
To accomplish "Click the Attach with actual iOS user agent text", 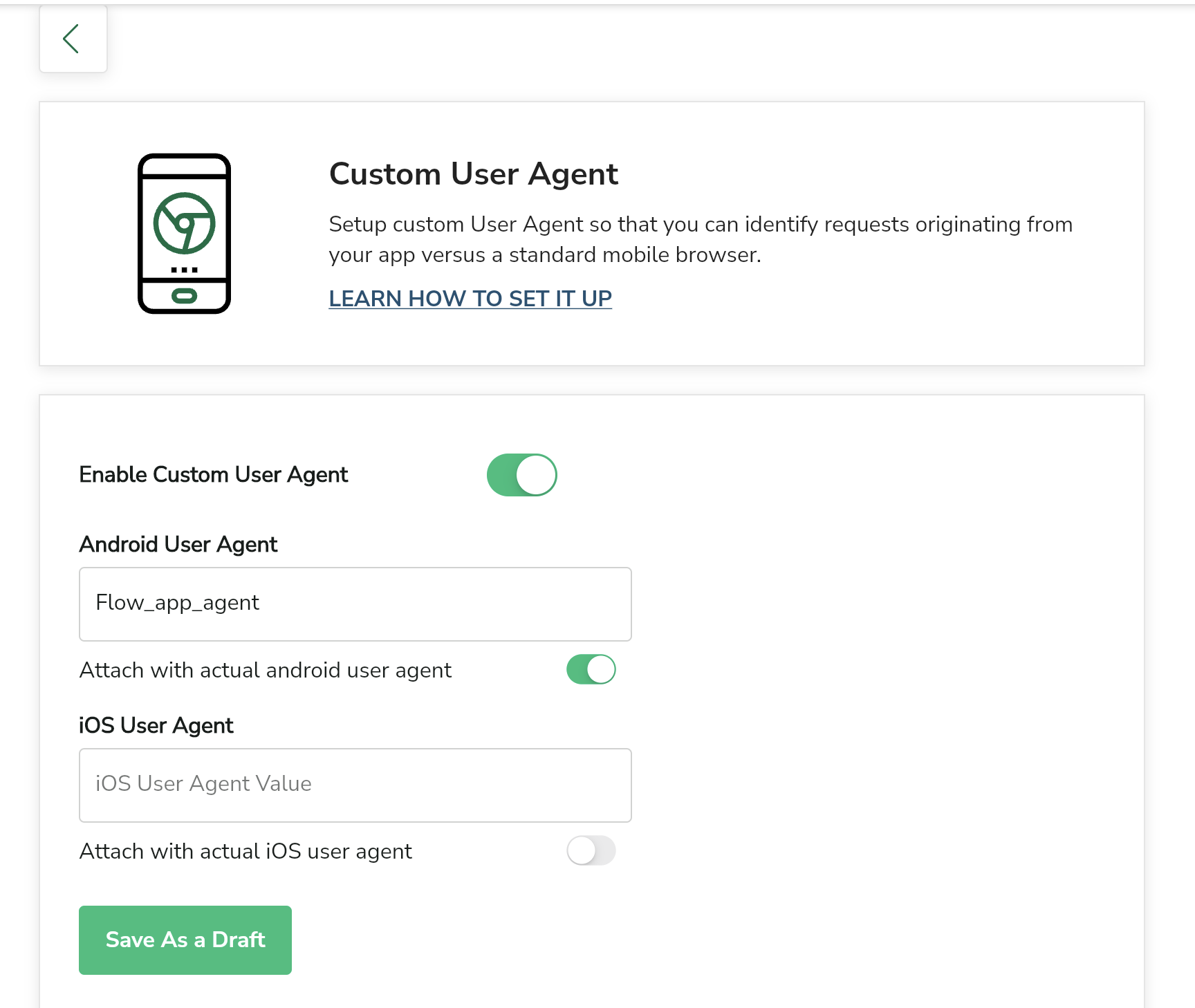I will (x=246, y=851).
